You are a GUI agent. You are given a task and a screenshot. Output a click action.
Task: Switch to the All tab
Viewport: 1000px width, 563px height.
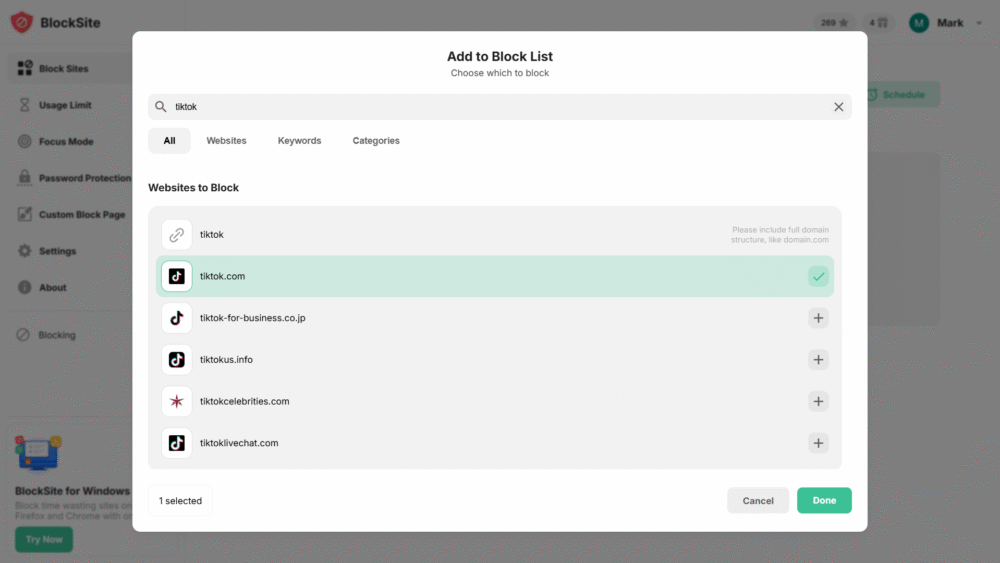coord(169,141)
